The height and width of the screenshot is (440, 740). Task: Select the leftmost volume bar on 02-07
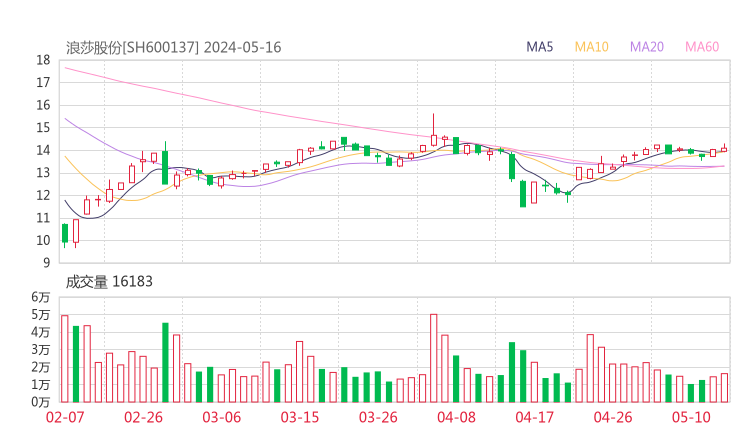point(65,359)
